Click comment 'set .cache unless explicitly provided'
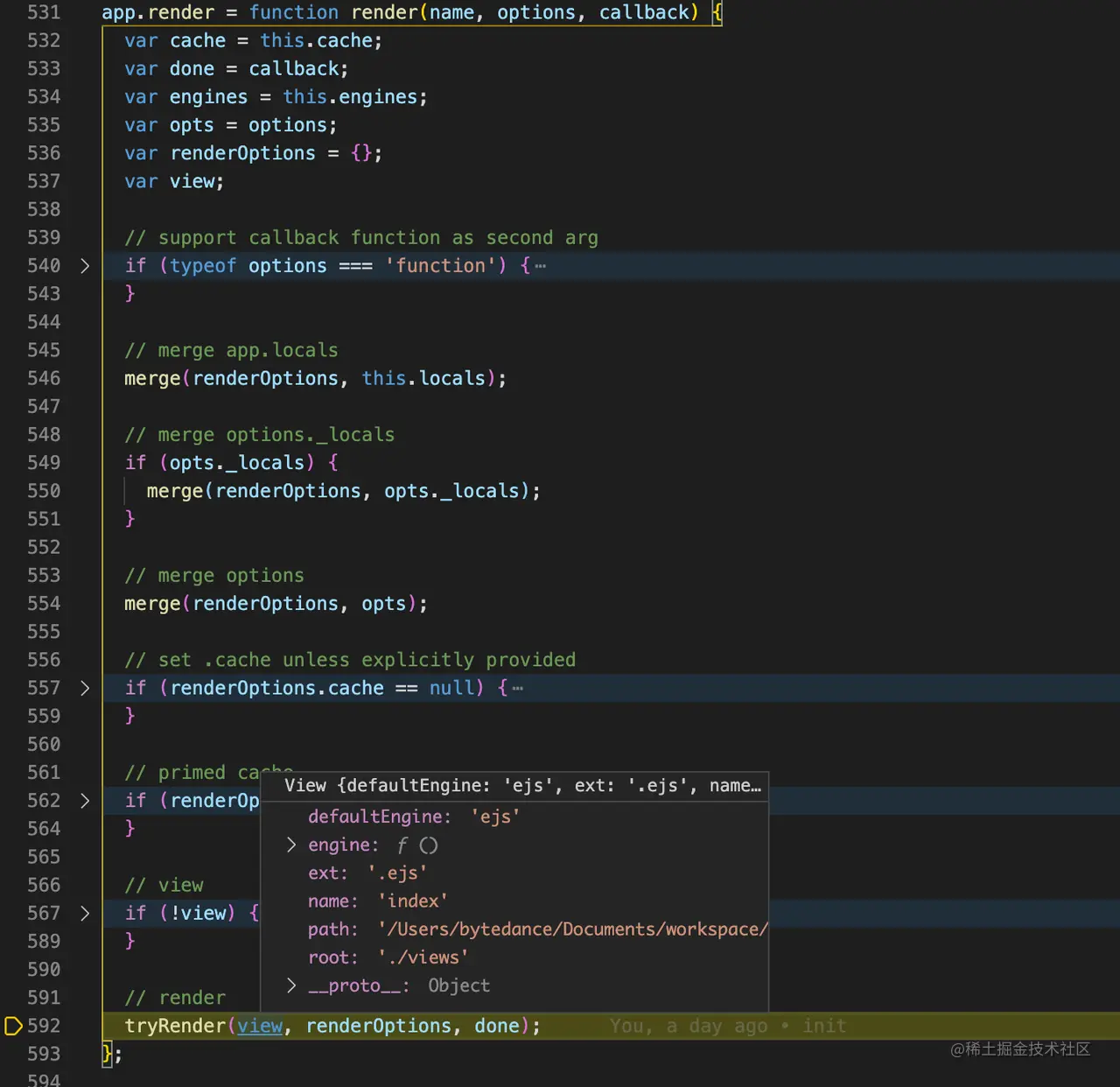Viewport: 1120px width, 1087px height. [x=350, y=660]
